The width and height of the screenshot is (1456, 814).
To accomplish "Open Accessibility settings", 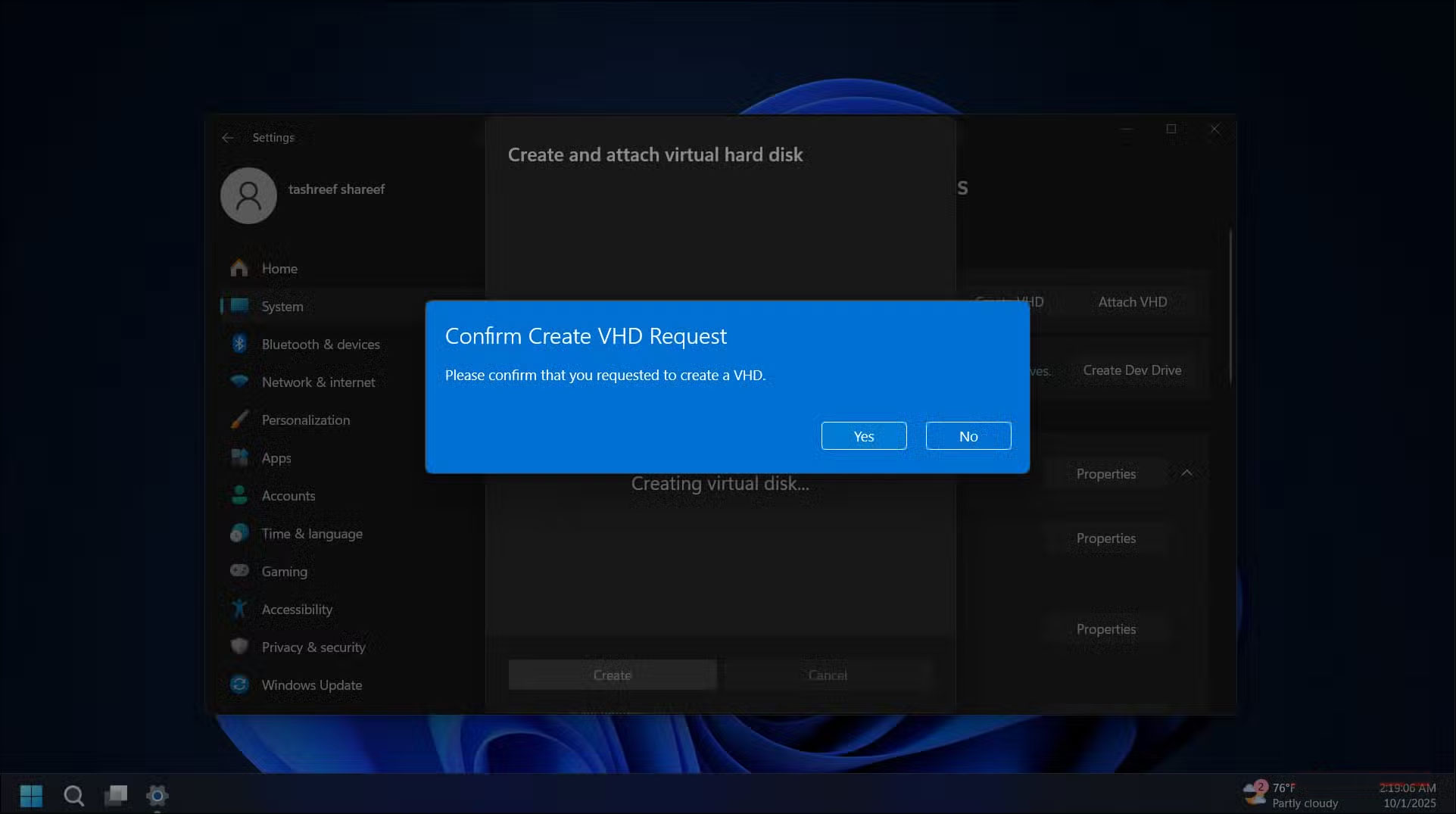I will (297, 609).
